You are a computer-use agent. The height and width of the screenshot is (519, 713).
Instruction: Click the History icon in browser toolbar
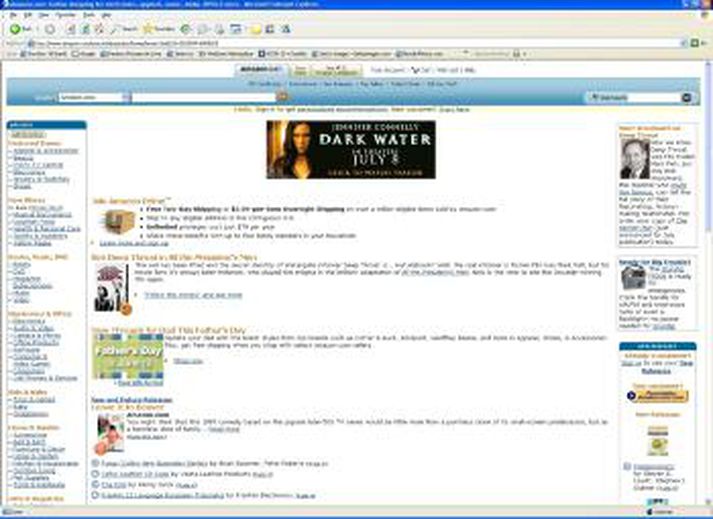click(x=185, y=29)
